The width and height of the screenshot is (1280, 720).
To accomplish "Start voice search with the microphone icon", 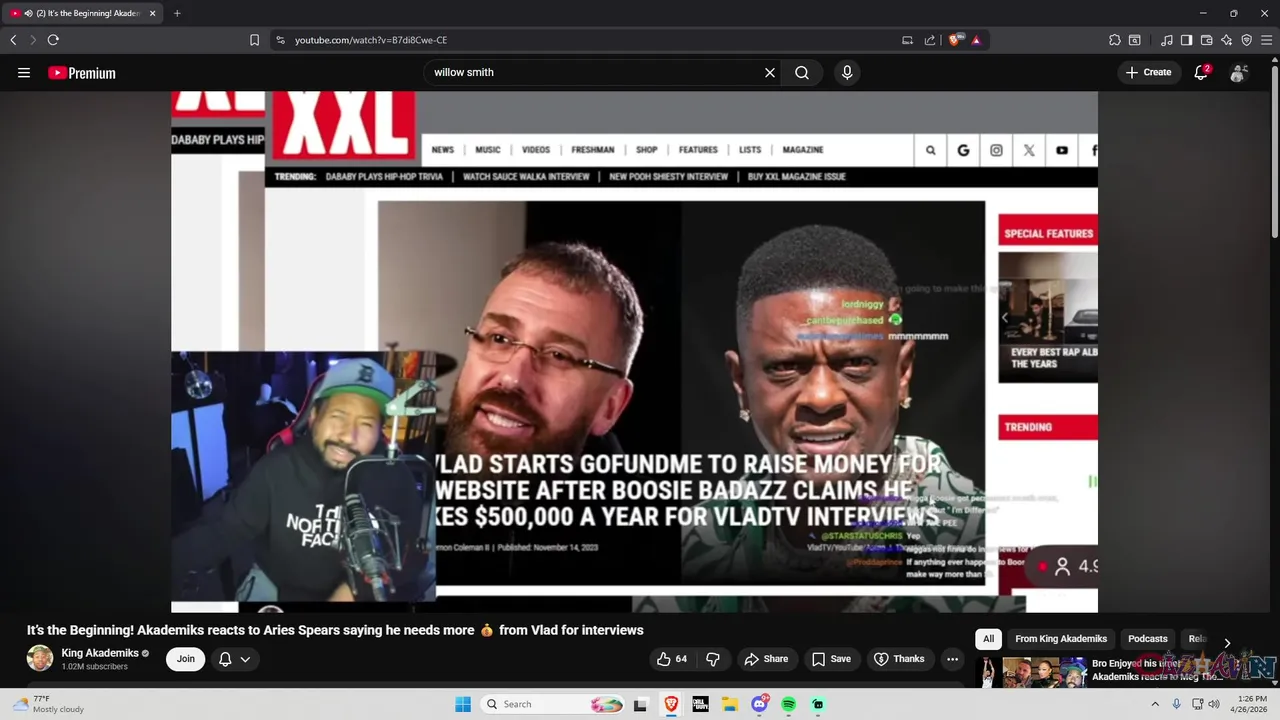I will pyautogui.click(x=847, y=72).
